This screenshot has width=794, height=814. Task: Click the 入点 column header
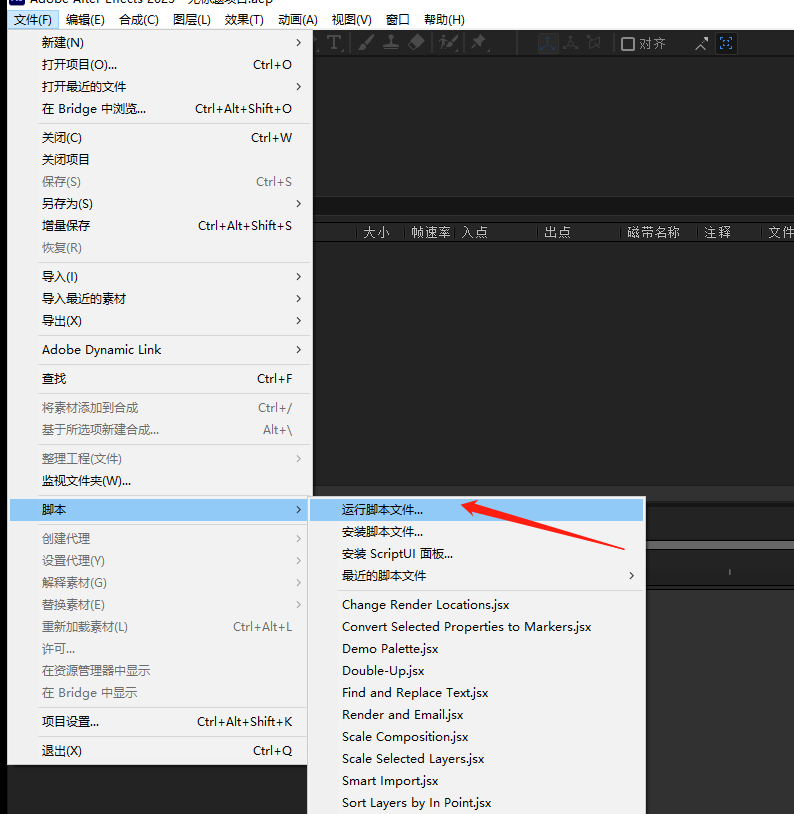coord(475,232)
